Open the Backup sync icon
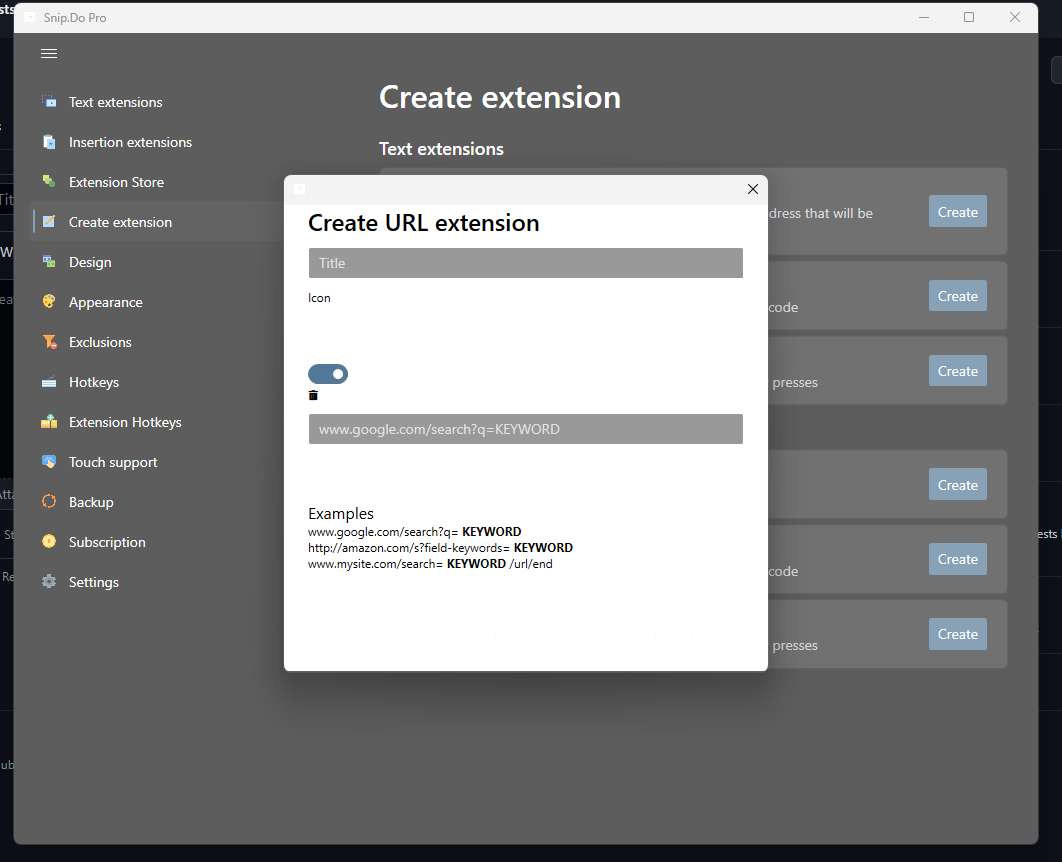The width and height of the screenshot is (1062, 862). coord(48,501)
